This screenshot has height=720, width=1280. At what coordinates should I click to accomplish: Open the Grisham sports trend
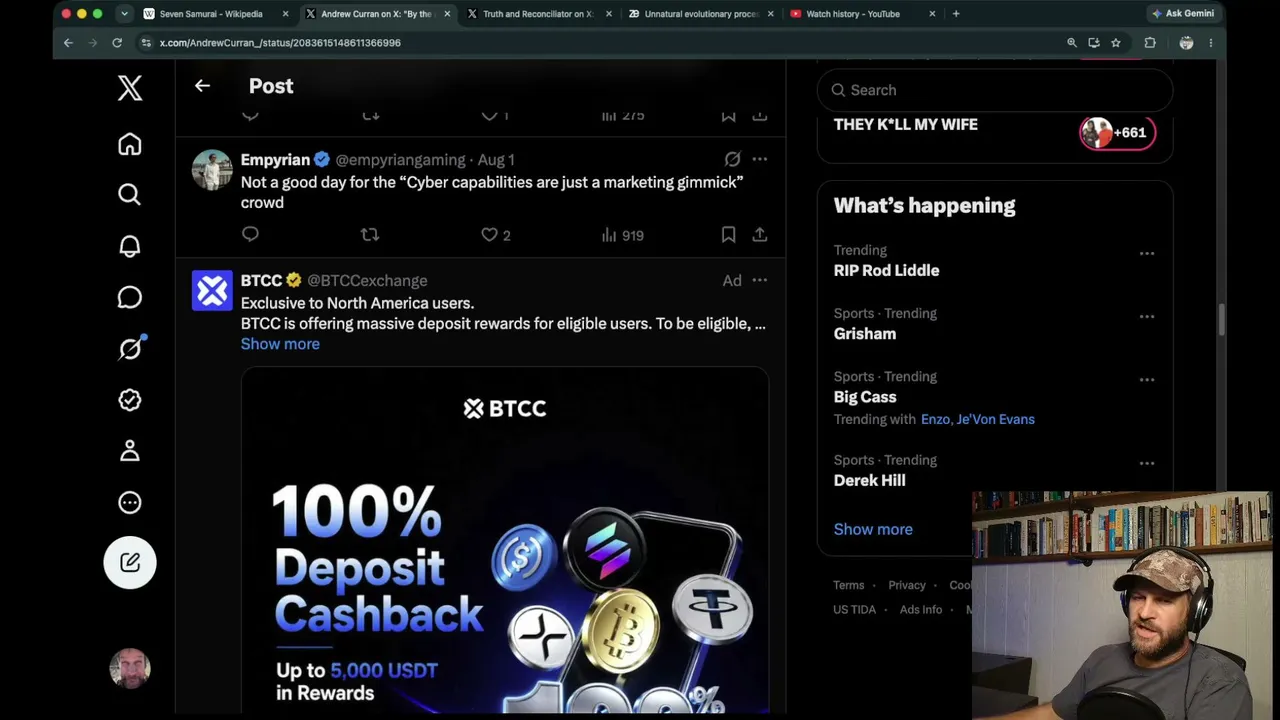point(865,334)
